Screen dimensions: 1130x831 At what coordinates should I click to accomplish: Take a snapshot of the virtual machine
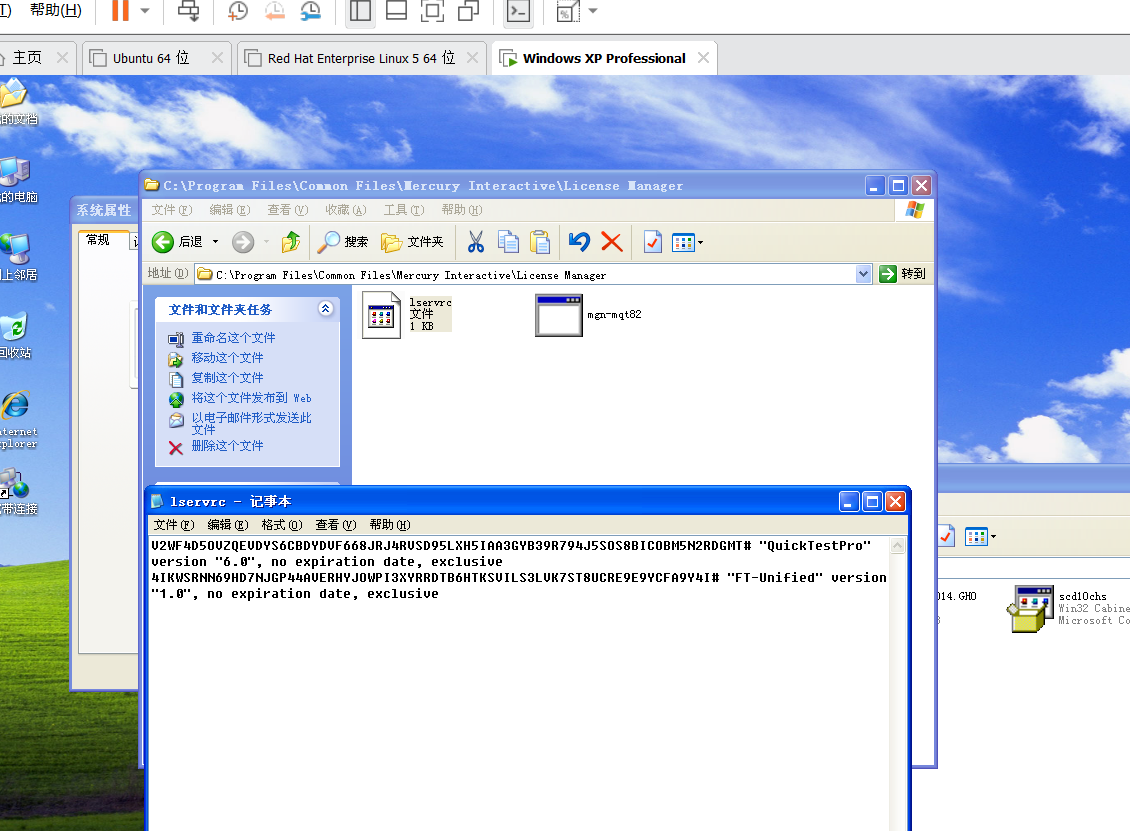(x=237, y=11)
